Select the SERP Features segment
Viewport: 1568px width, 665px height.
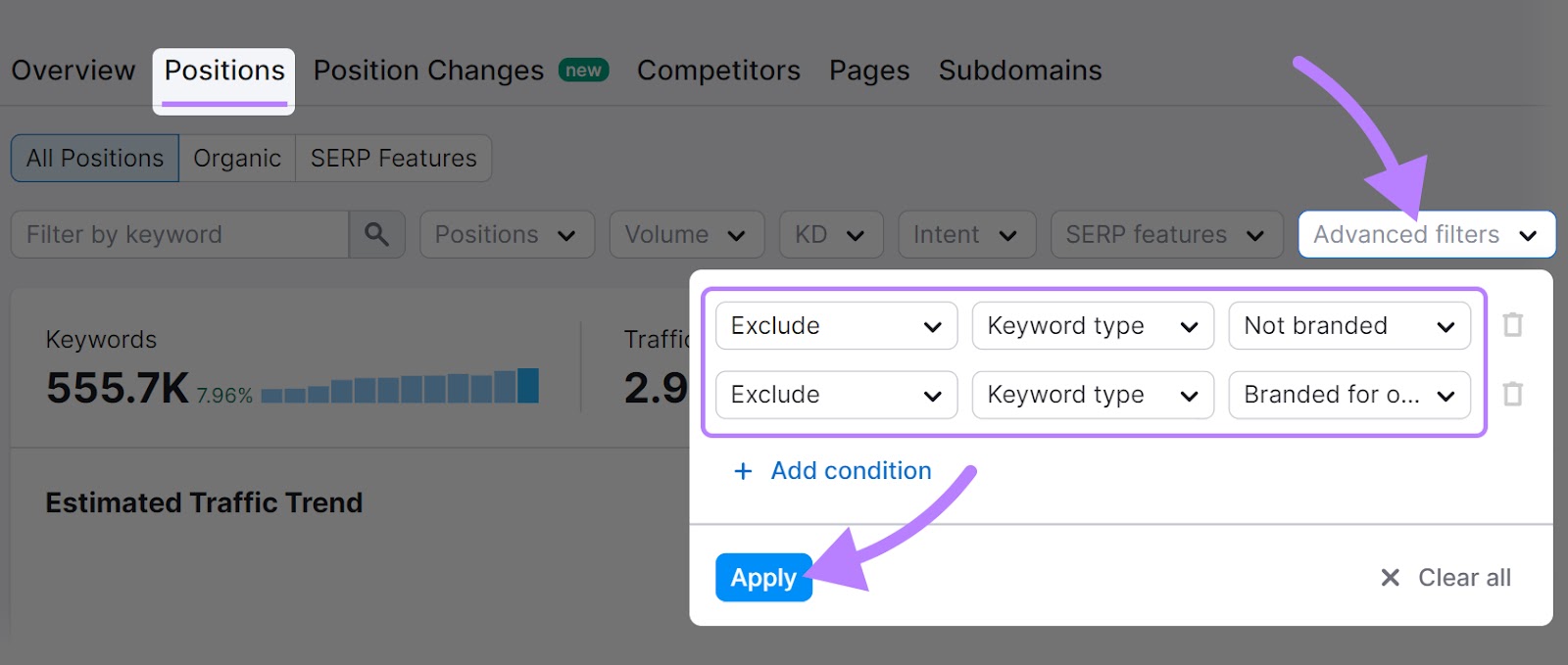click(391, 158)
